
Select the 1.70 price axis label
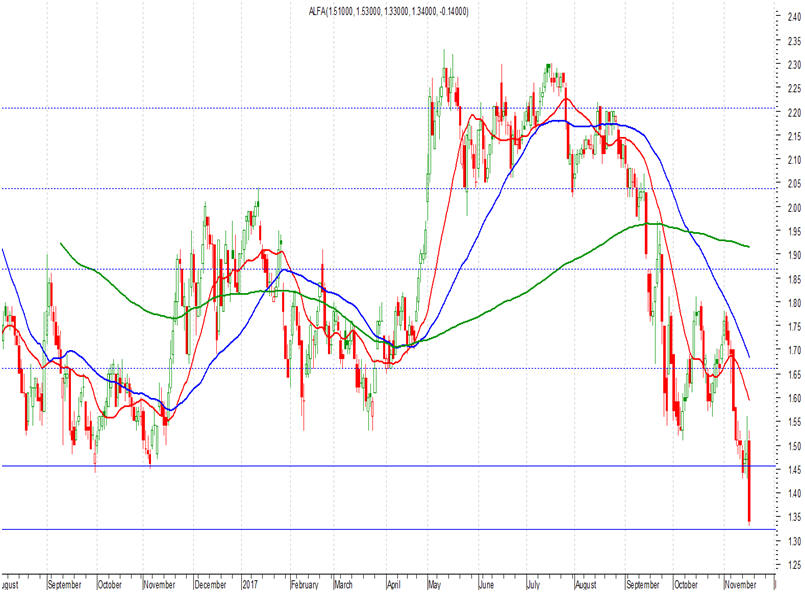[x=794, y=350]
